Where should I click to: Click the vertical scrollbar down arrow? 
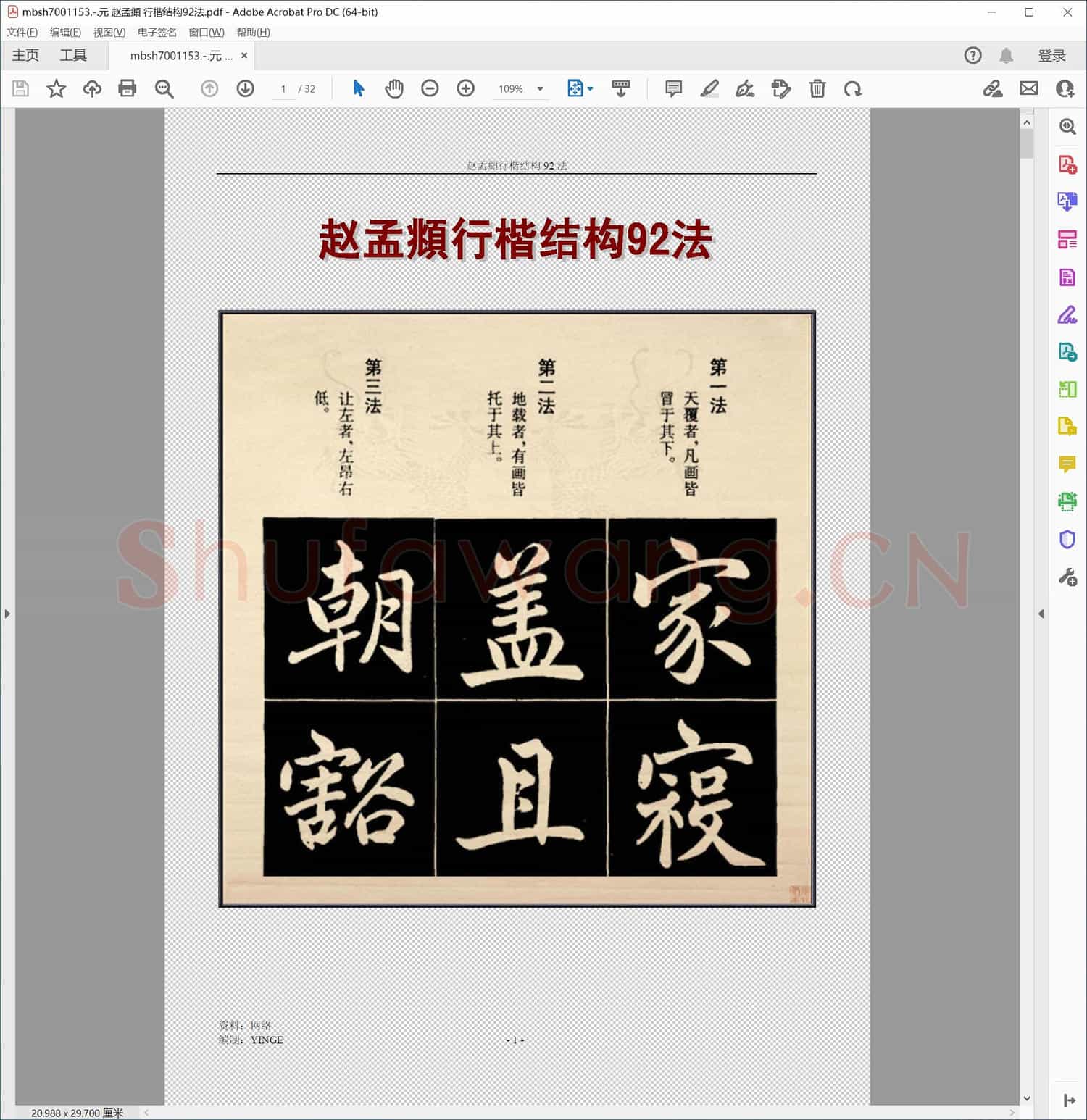tap(1026, 1098)
